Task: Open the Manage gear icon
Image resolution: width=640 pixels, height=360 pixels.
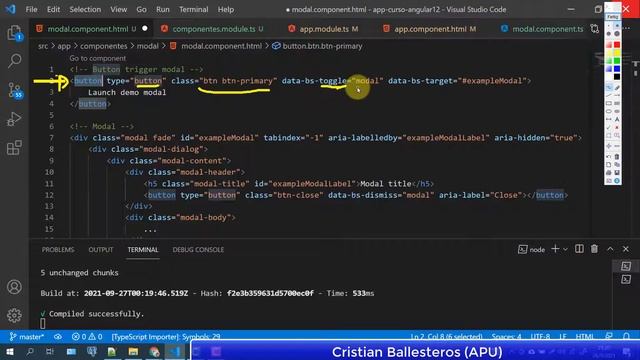Action: point(14,315)
